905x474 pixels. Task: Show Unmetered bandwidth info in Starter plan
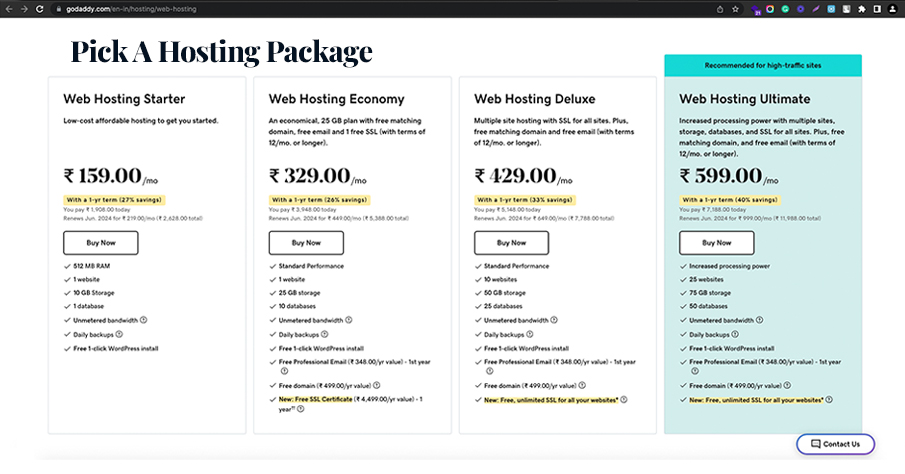(x=144, y=320)
